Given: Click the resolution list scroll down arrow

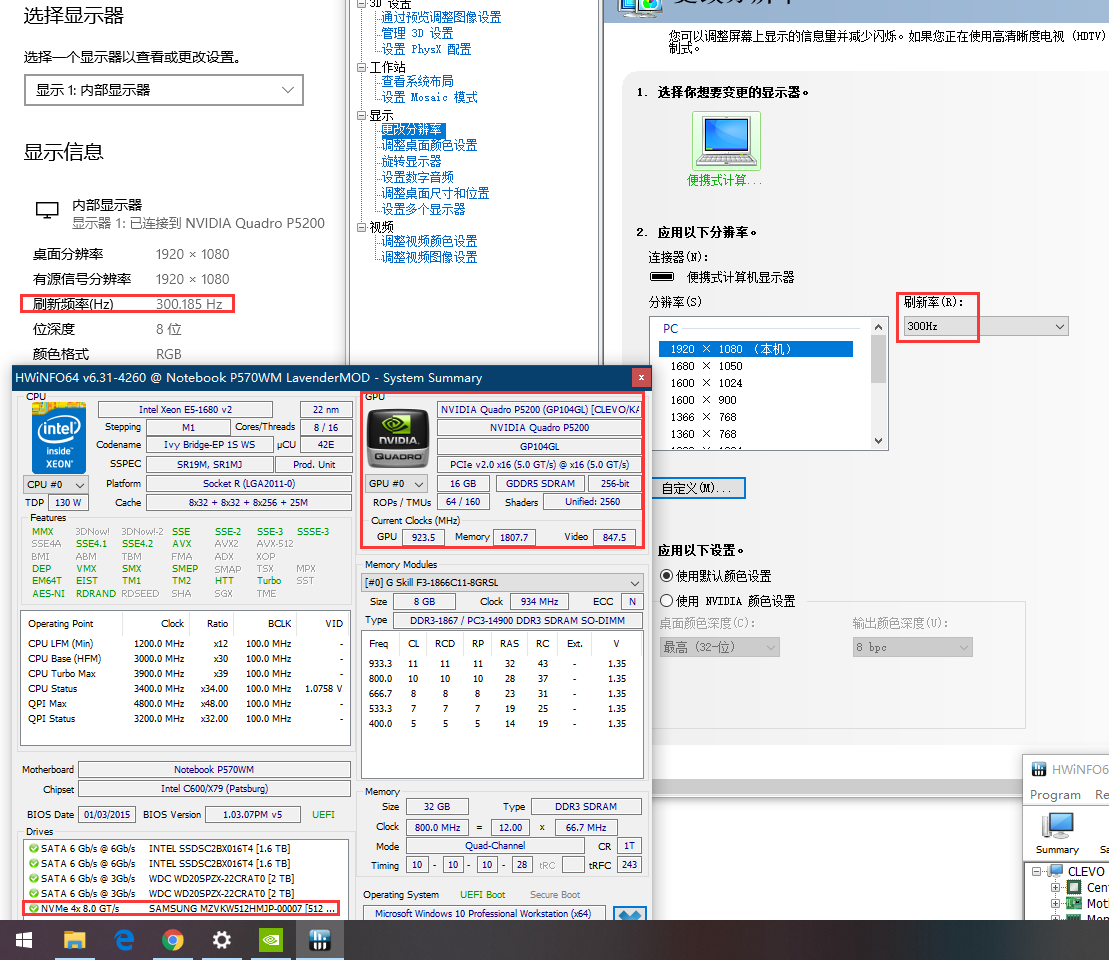Looking at the screenshot, I should pos(878,441).
